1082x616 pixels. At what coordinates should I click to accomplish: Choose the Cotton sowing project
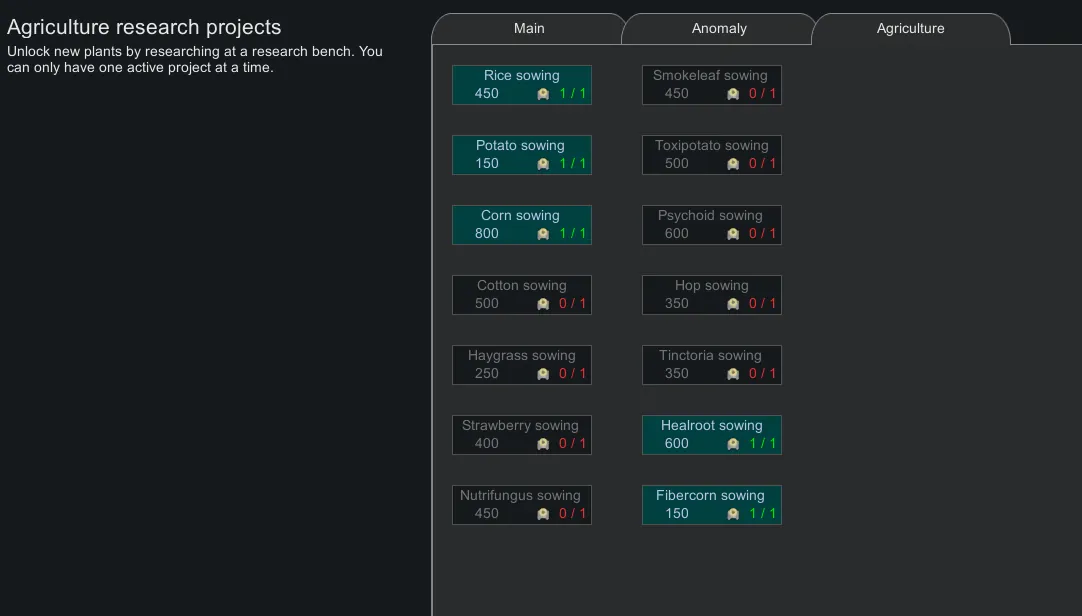click(x=521, y=294)
